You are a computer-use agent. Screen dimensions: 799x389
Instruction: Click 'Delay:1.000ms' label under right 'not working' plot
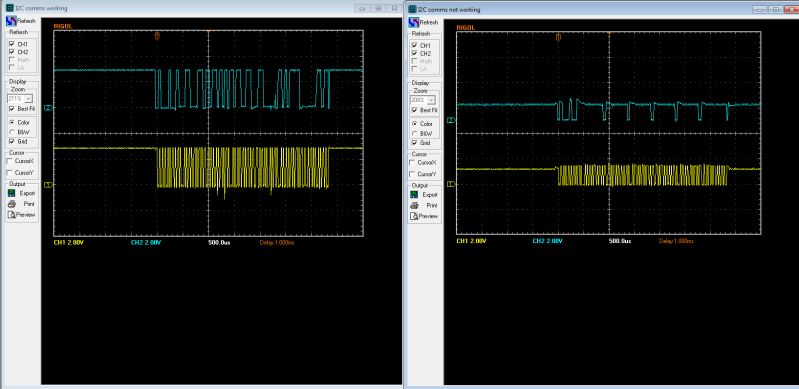pos(676,241)
